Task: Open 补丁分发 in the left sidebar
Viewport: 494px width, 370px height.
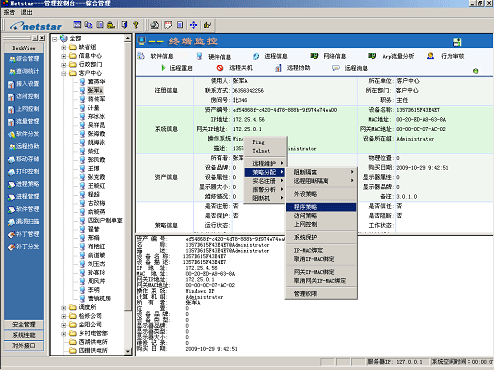Action: 24,247
